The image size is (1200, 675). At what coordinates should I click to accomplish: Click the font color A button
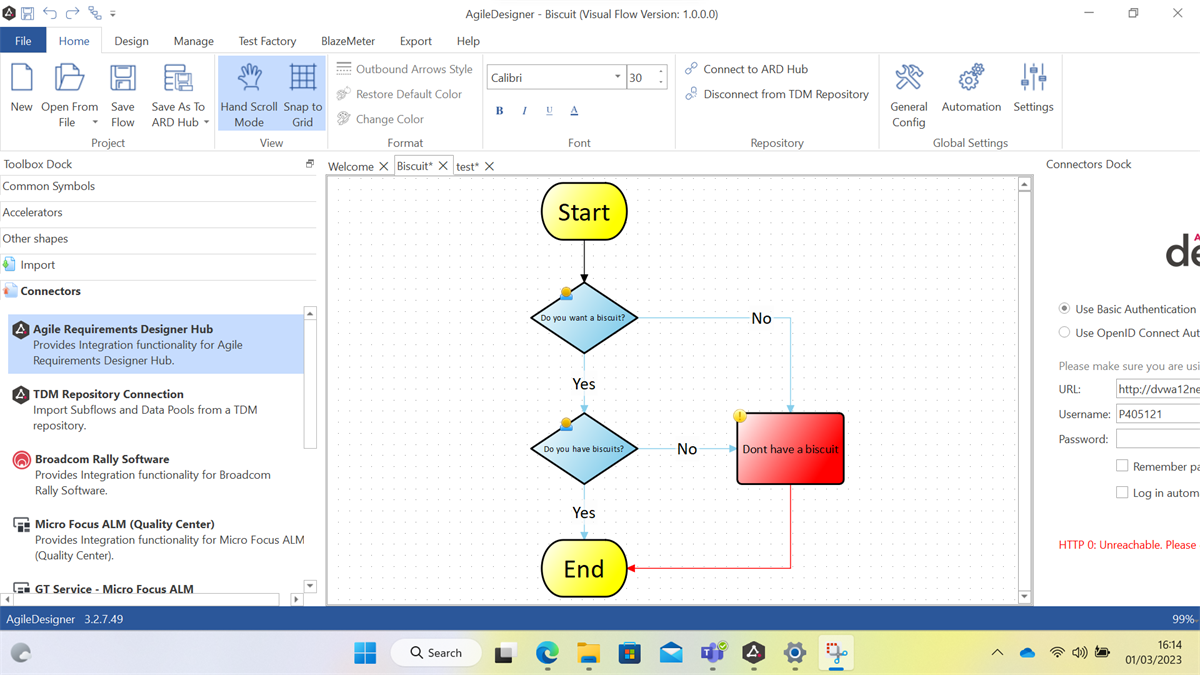(574, 111)
